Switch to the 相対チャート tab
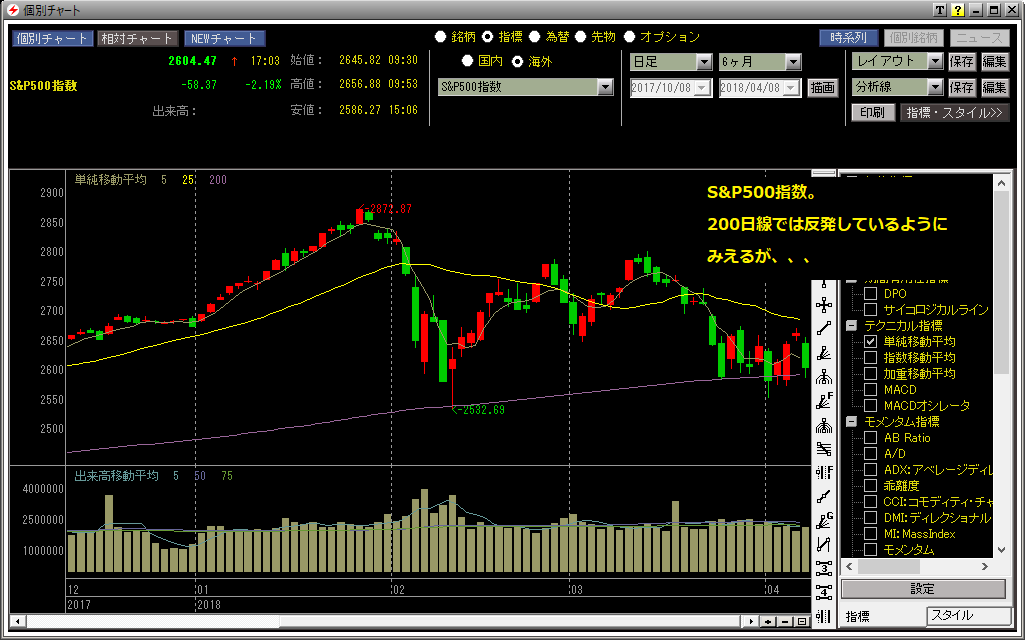1025x640 pixels. pos(137,39)
